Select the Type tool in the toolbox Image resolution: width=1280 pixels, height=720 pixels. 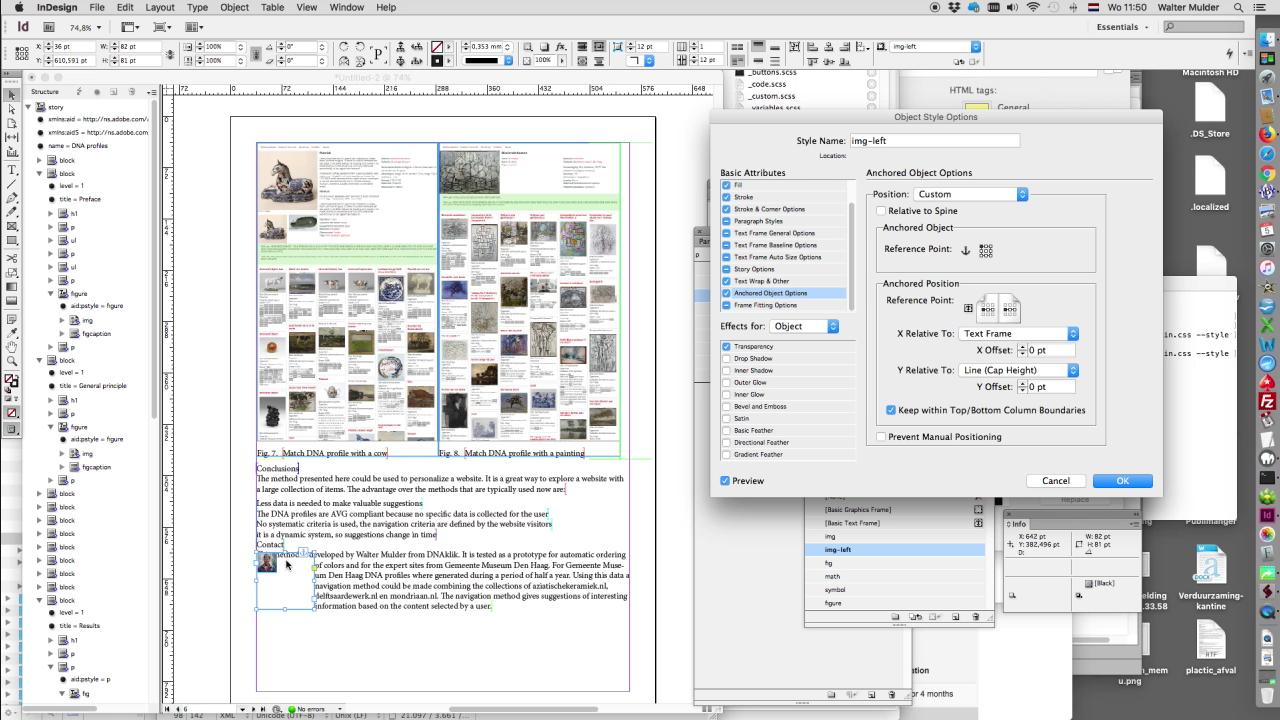[x=12, y=169]
